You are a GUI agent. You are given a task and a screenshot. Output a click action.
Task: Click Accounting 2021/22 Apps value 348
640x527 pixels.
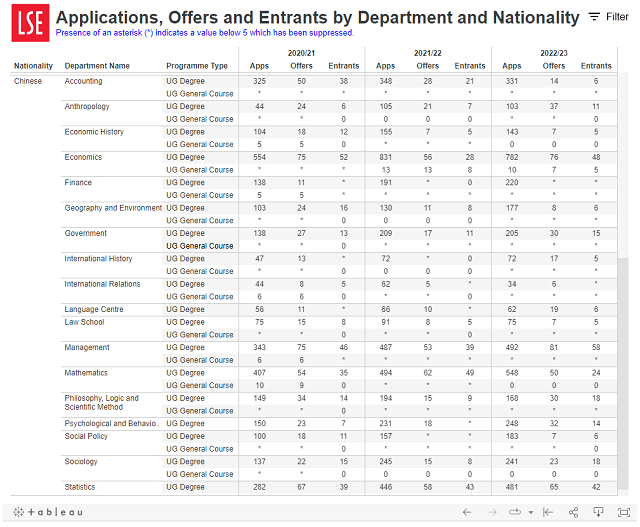click(x=386, y=81)
